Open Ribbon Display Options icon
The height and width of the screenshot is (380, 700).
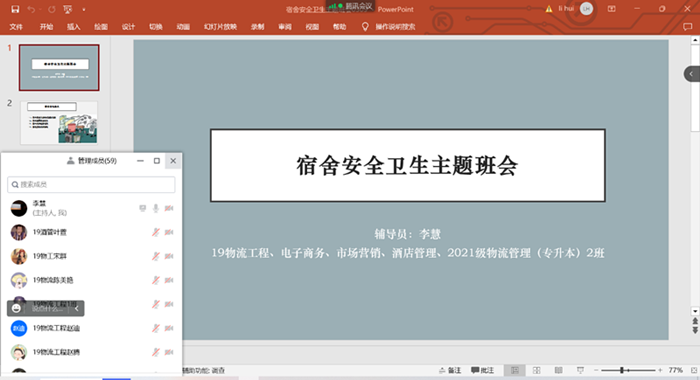click(612, 9)
